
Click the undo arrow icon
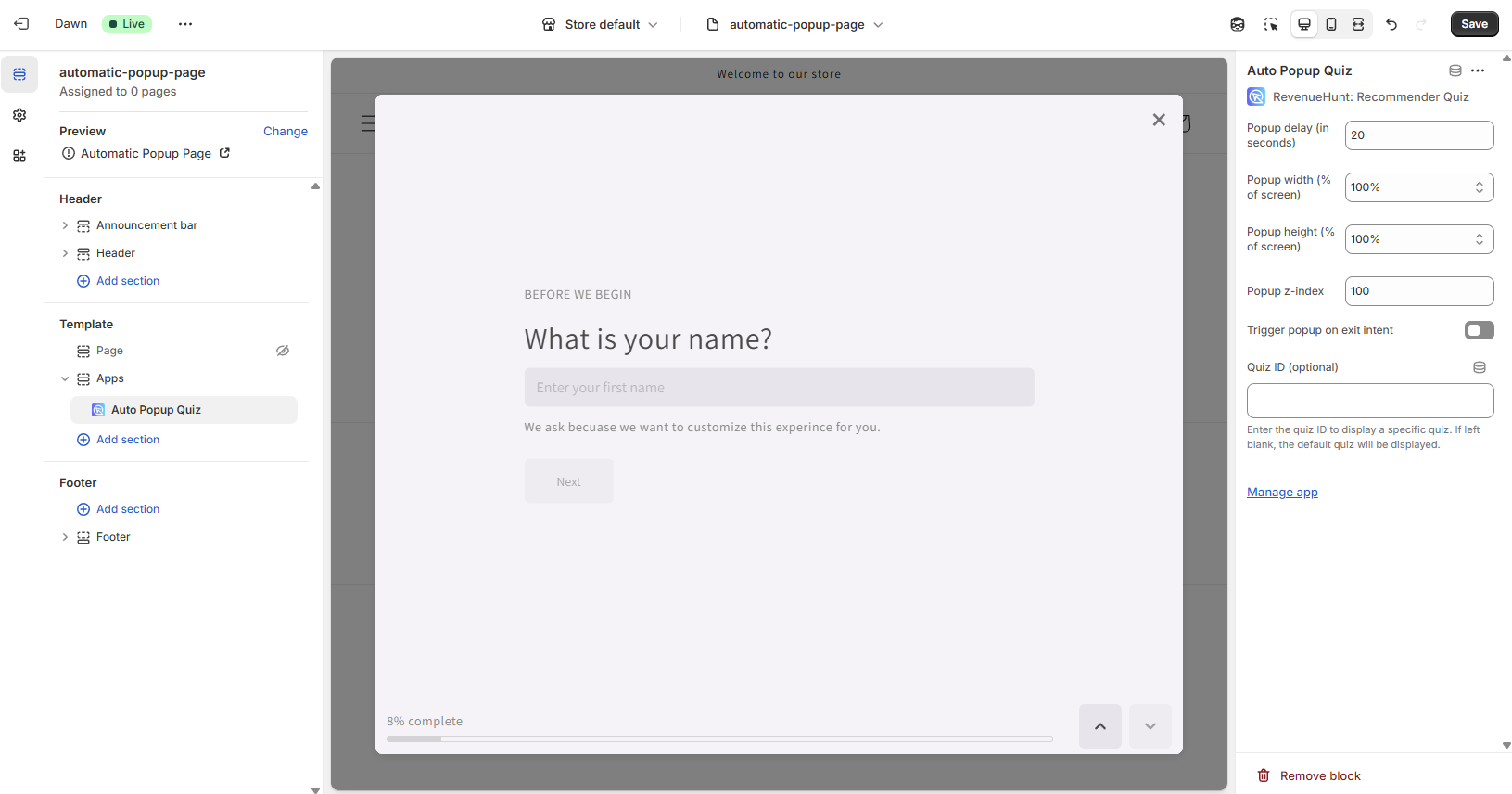click(1391, 24)
